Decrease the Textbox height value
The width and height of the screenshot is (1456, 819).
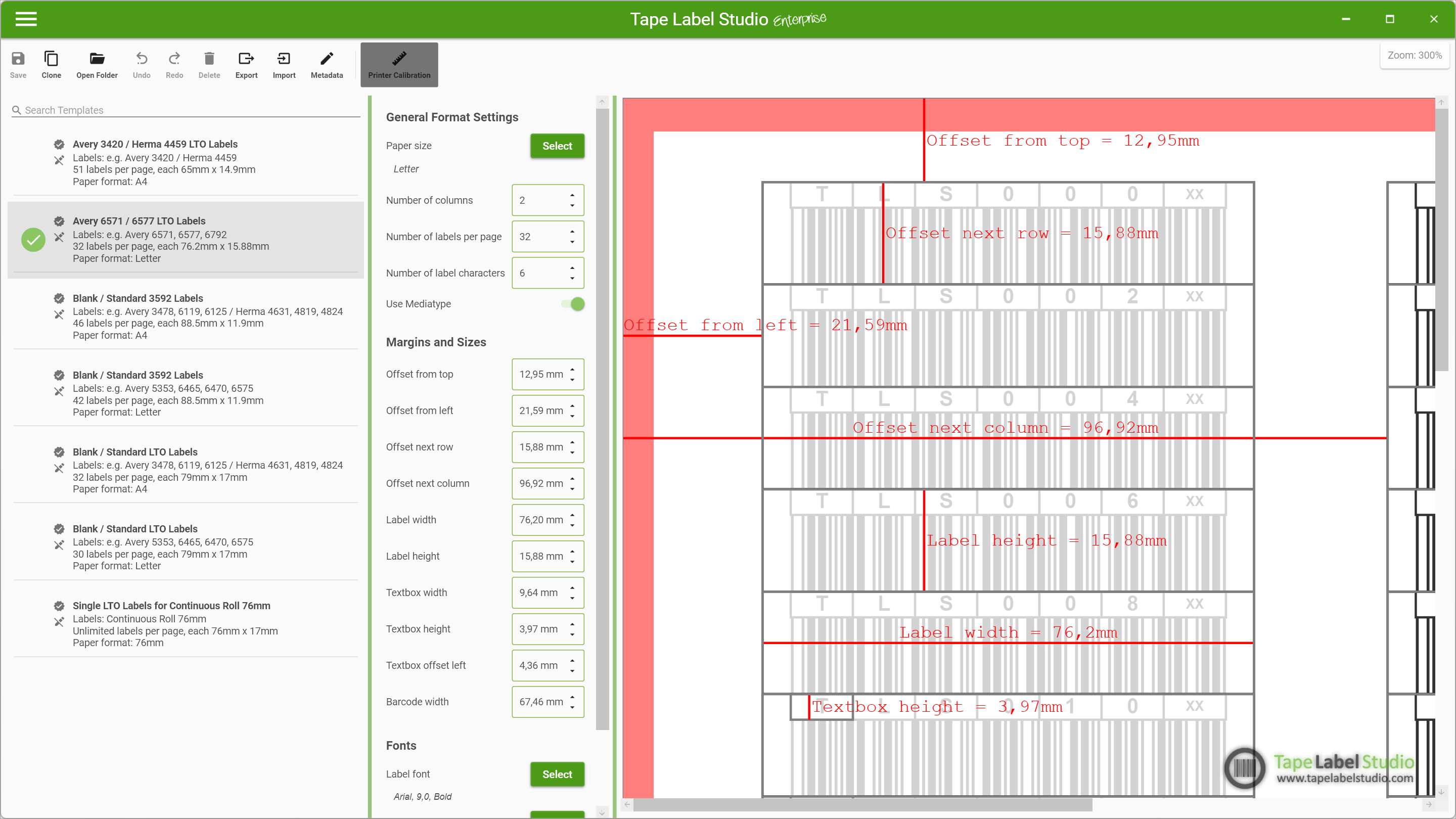point(573,635)
